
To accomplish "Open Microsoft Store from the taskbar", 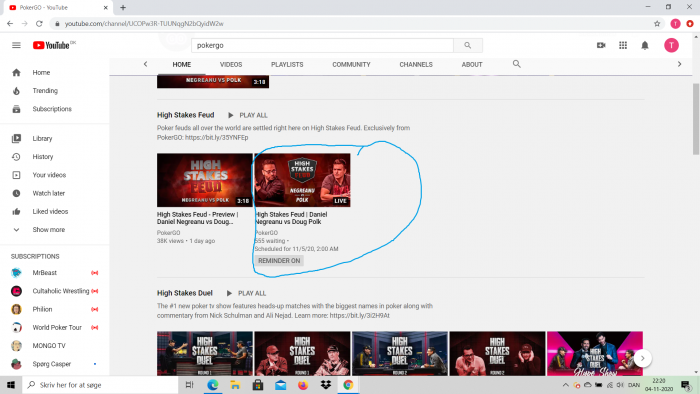I will coord(258,385).
